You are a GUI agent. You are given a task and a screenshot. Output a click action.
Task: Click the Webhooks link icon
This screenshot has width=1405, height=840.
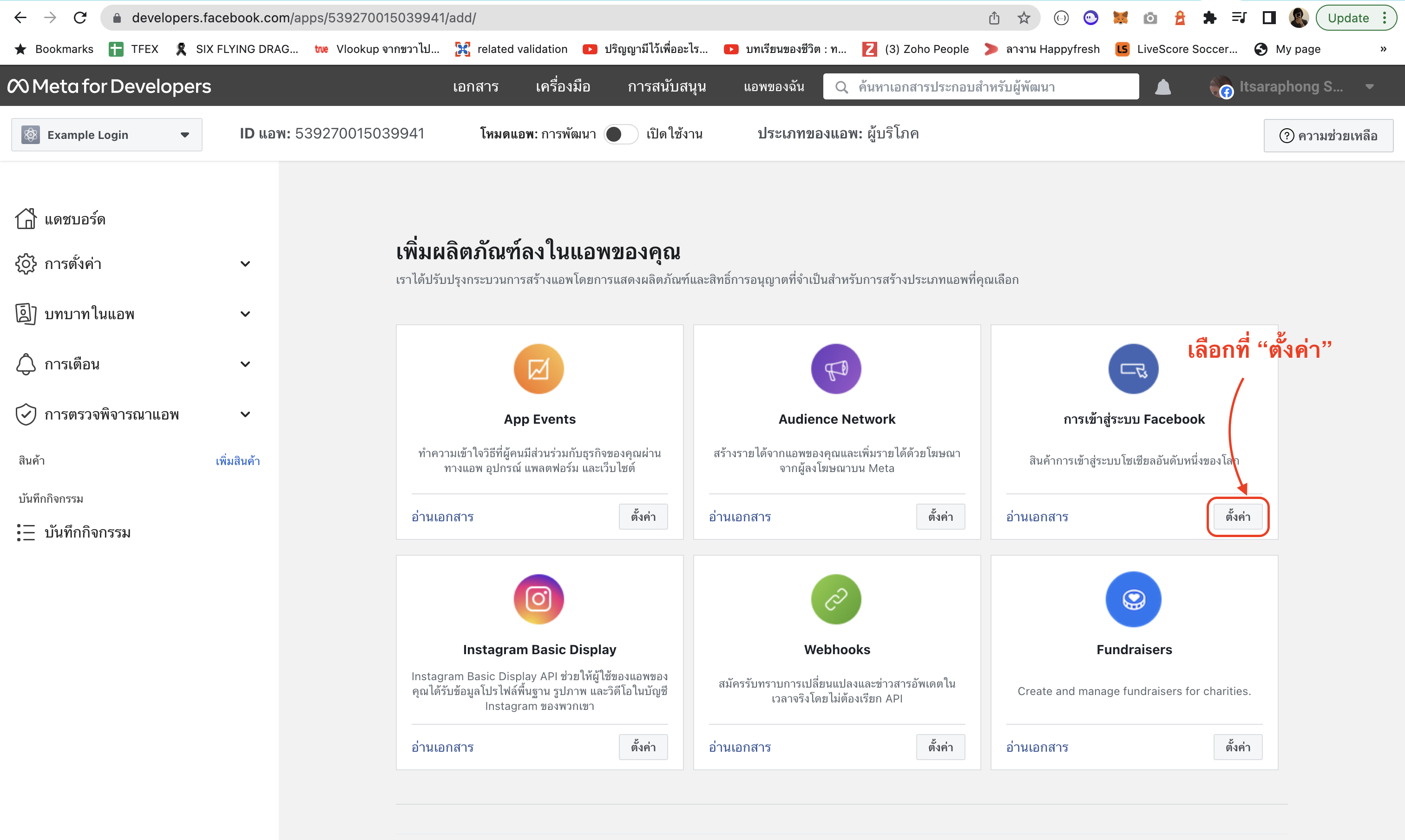tap(836, 599)
